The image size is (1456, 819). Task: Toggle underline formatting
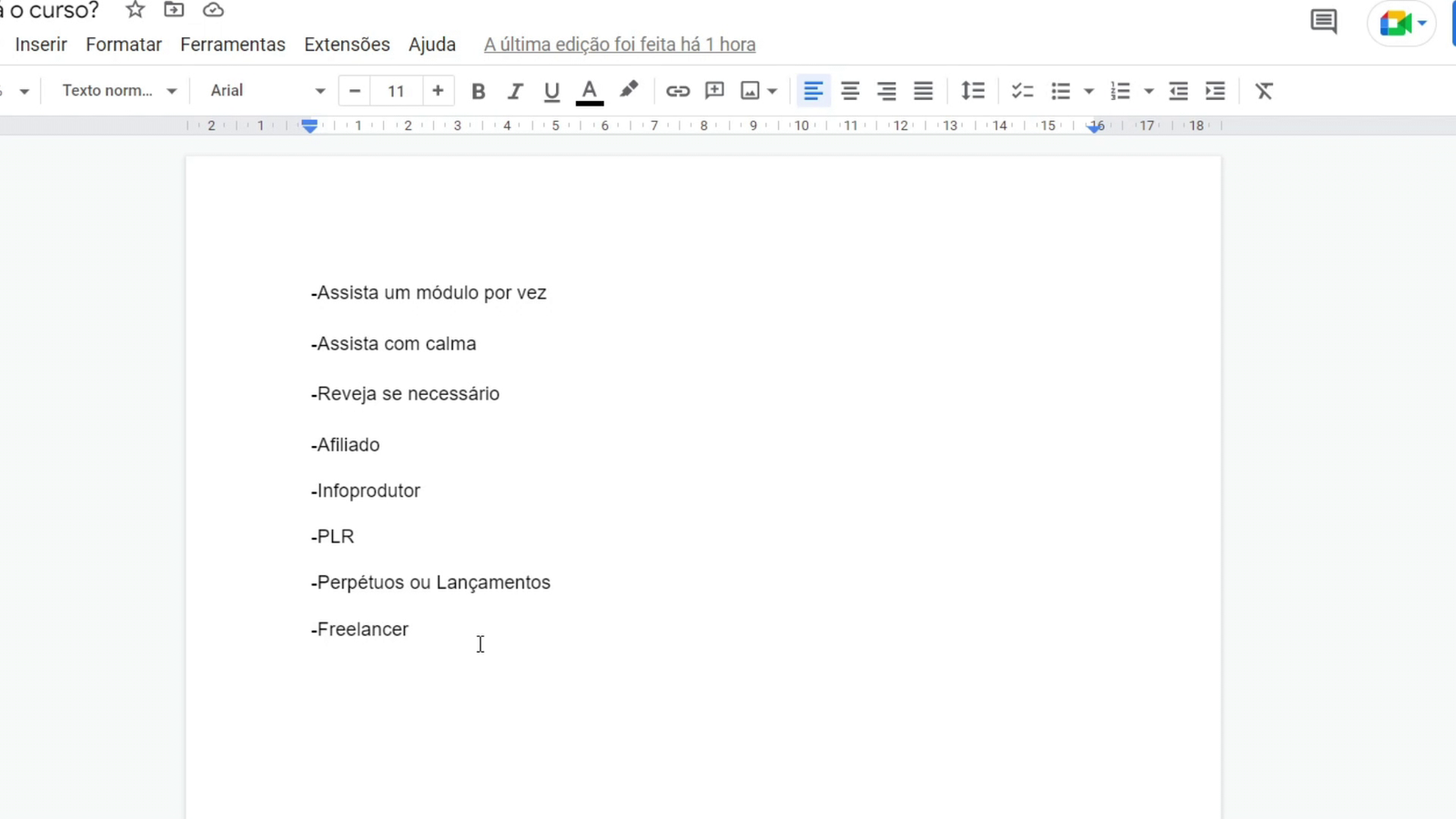pyautogui.click(x=551, y=91)
